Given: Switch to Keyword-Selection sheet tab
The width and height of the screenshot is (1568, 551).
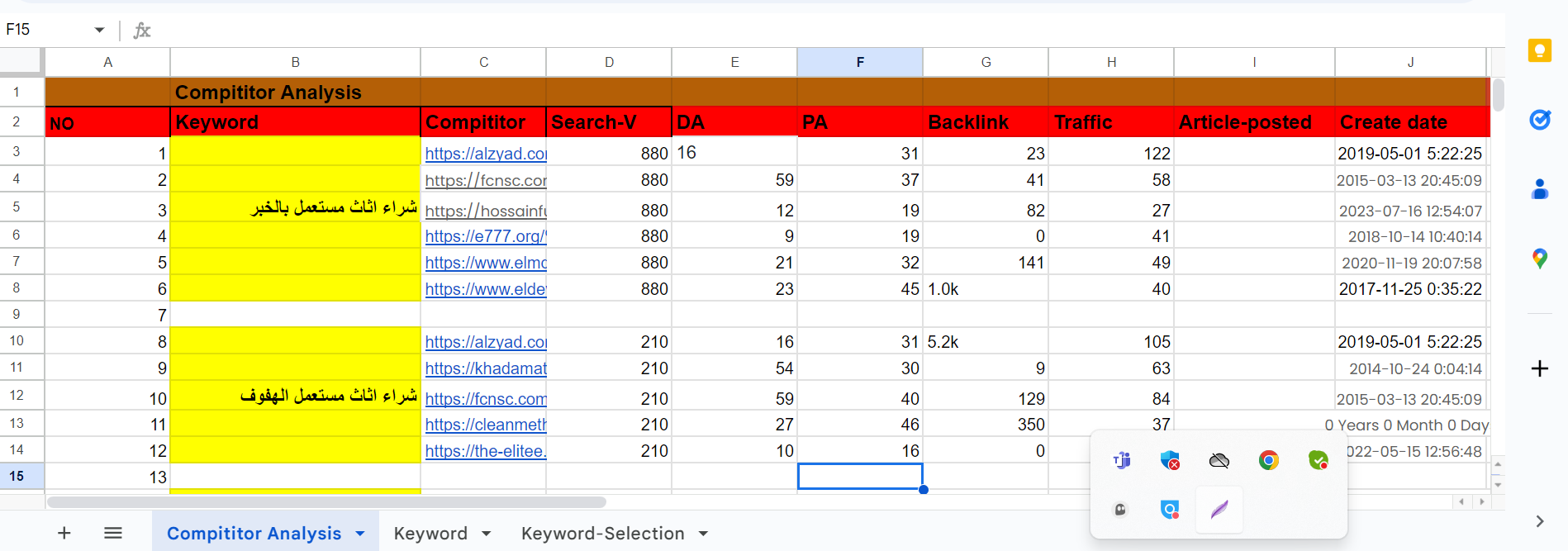Looking at the screenshot, I should (x=602, y=534).
